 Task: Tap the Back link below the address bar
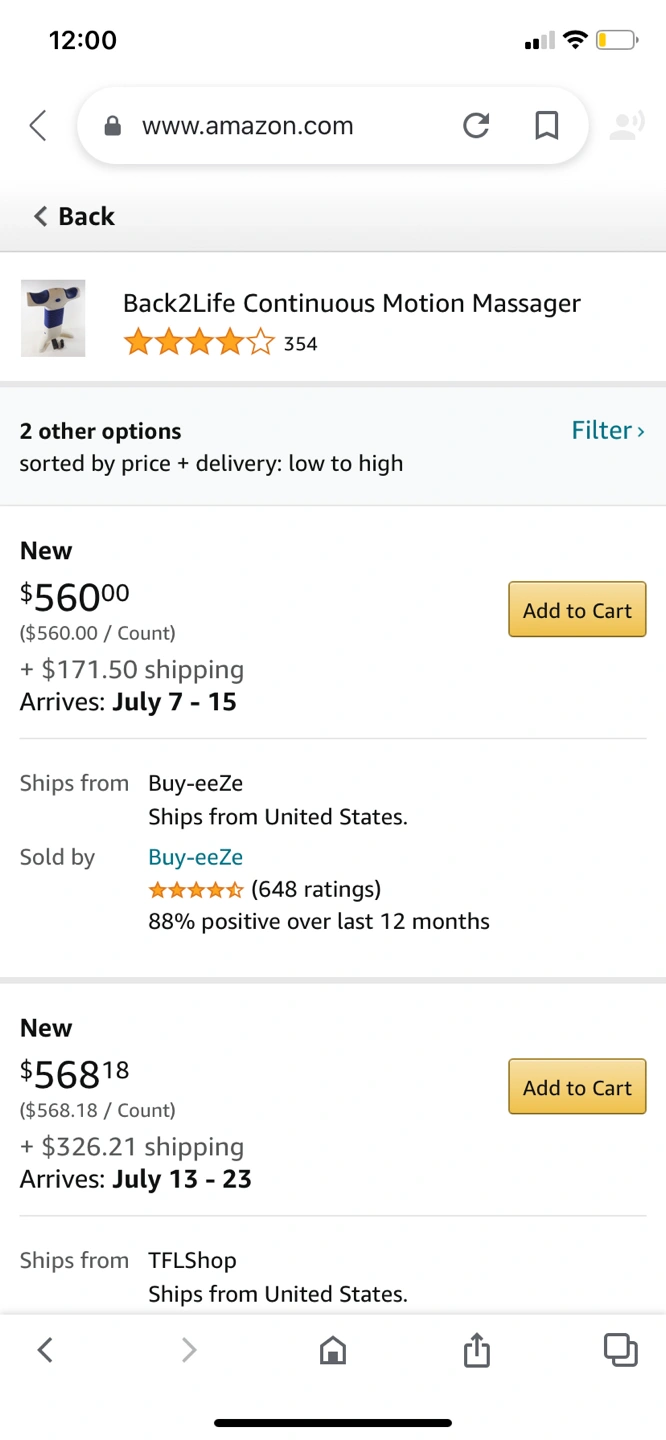pyautogui.click(x=75, y=216)
